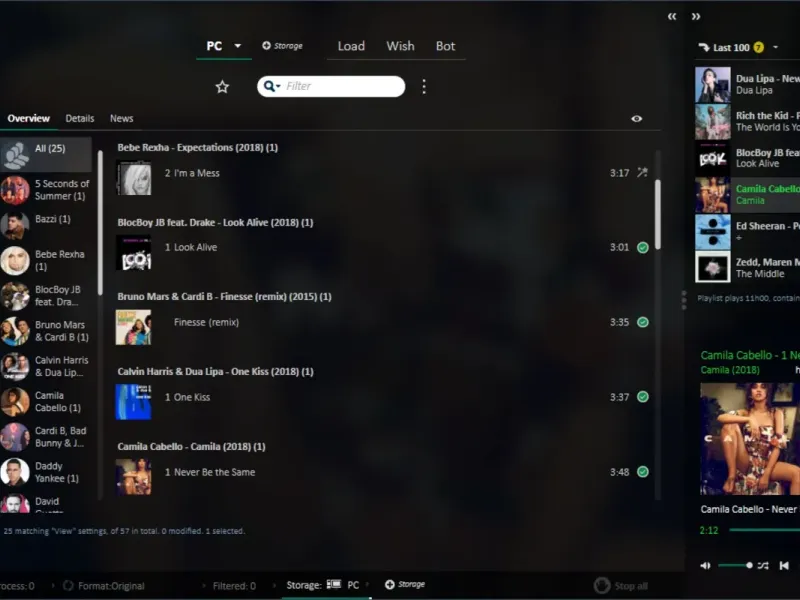
Task: Play Ed Sheeran entry in the playlist
Action: pos(747,232)
